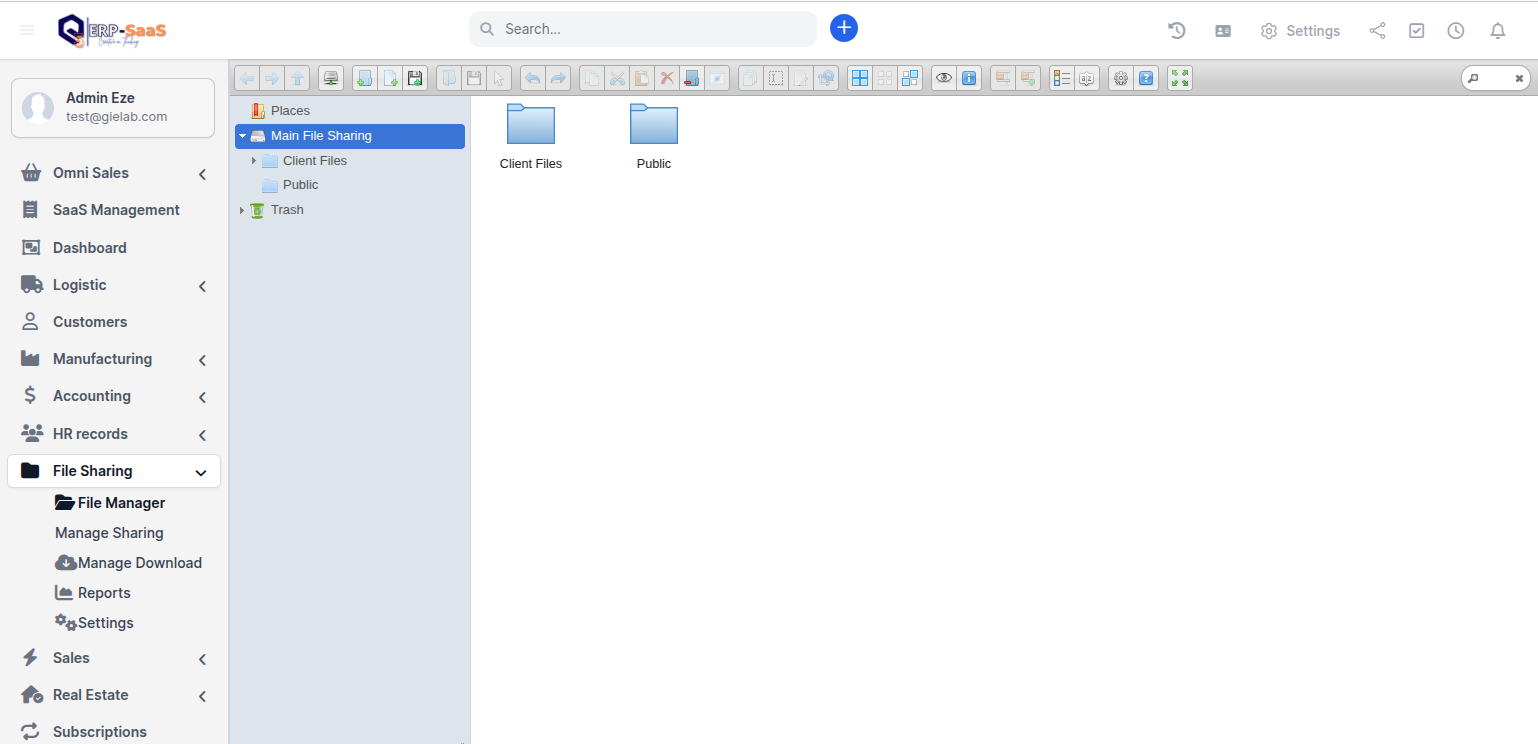Image resolution: width=1538 pixels, height=744 pixels.
Task: Open Manage Sharing in sidebar submenu
Action: (109, 533)
